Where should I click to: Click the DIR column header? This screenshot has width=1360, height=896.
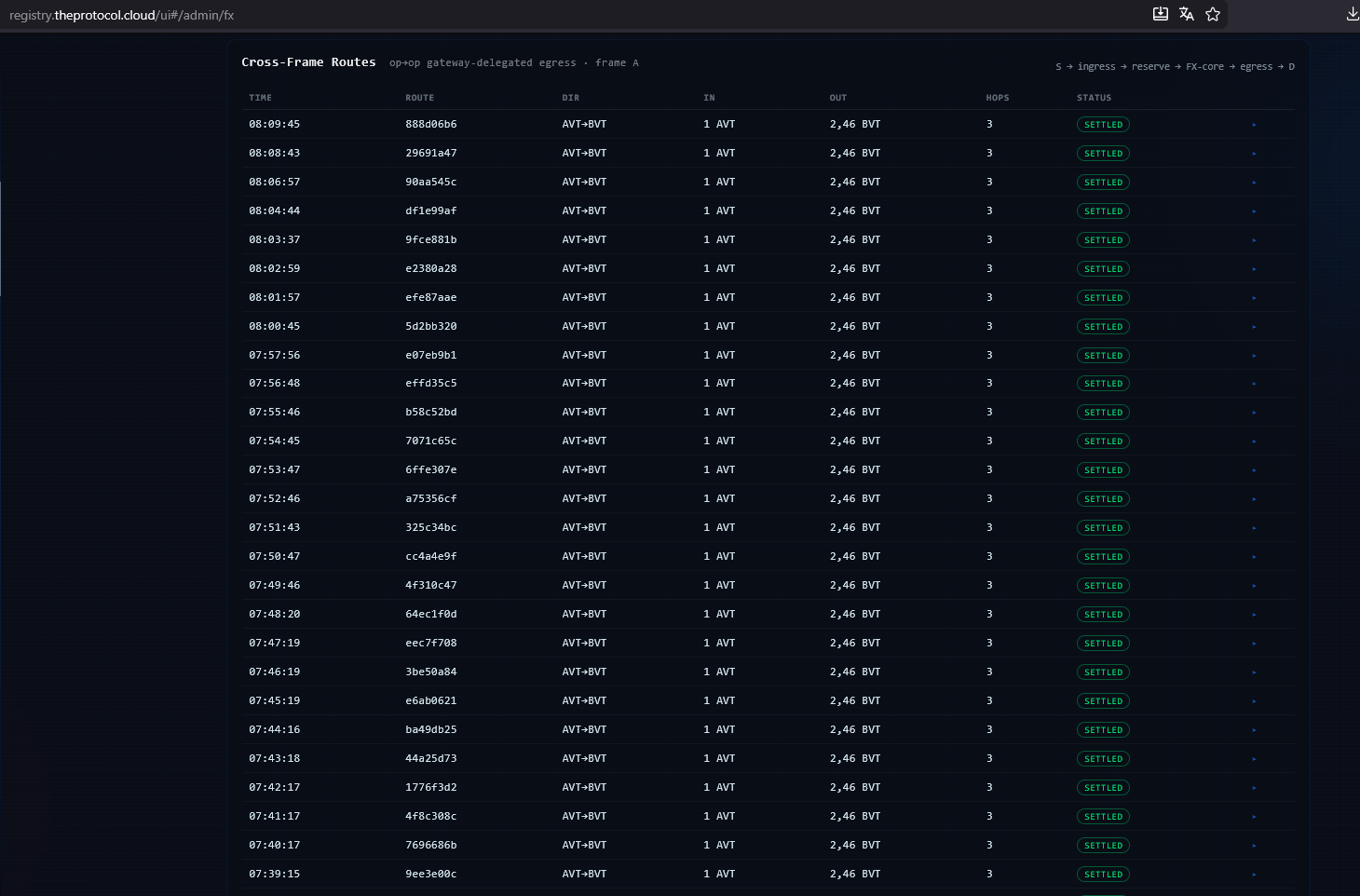tap(570, 98)
